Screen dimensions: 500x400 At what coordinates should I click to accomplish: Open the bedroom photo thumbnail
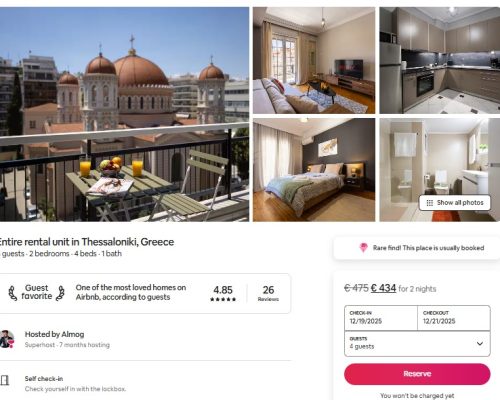click(x=314, y=170)
